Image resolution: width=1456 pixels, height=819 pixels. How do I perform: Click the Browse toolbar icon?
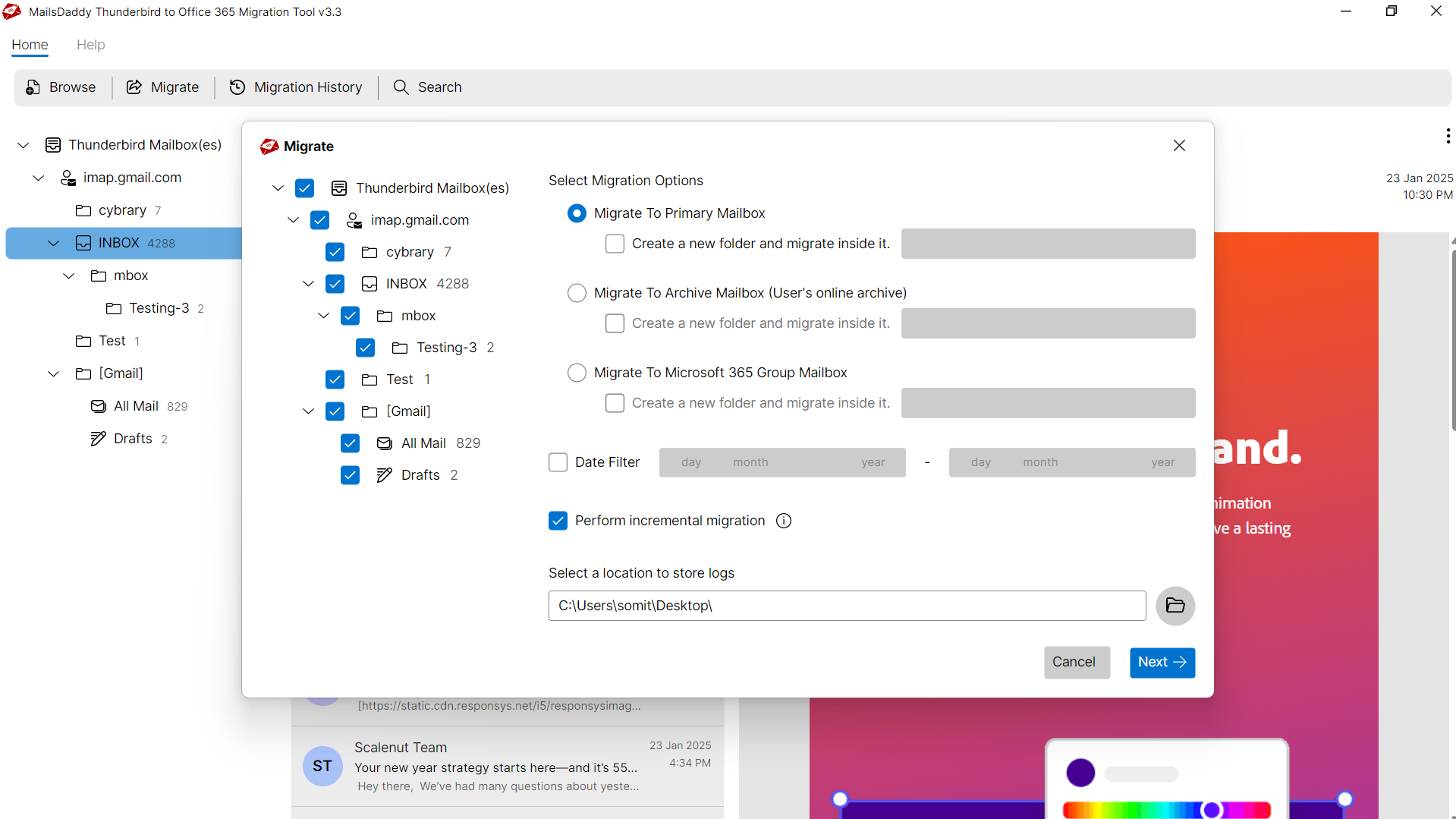(x=33, y=87)
